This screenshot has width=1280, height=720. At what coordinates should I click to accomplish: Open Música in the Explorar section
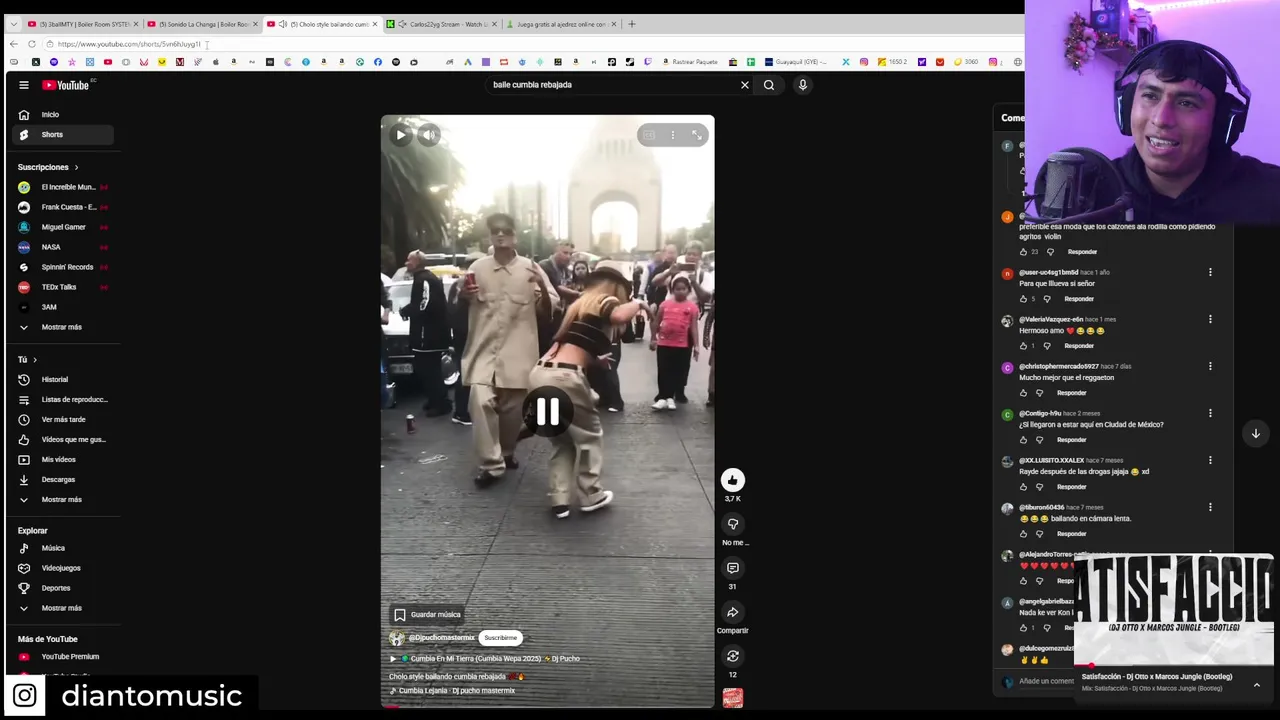tap(62, 548)
